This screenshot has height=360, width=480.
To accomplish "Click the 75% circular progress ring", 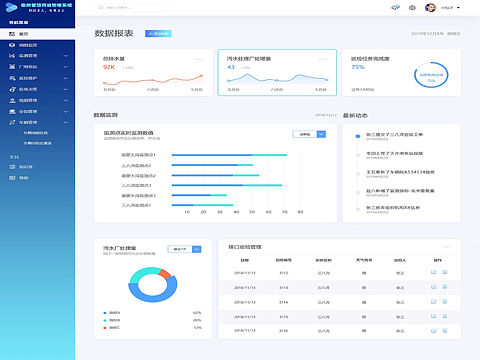I will click(431, 75).
